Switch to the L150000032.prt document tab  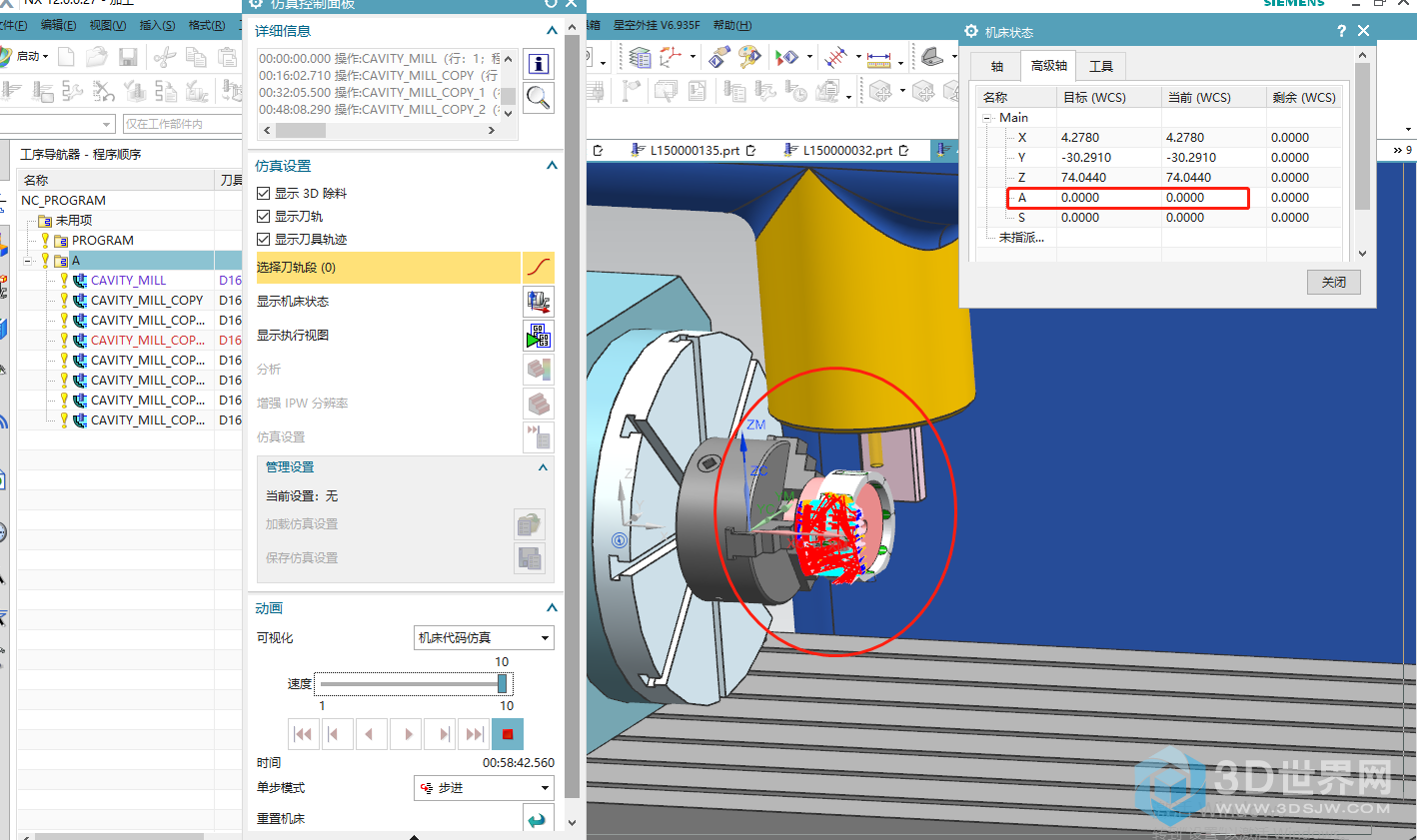pyautogui.click(x=847, y=151)
